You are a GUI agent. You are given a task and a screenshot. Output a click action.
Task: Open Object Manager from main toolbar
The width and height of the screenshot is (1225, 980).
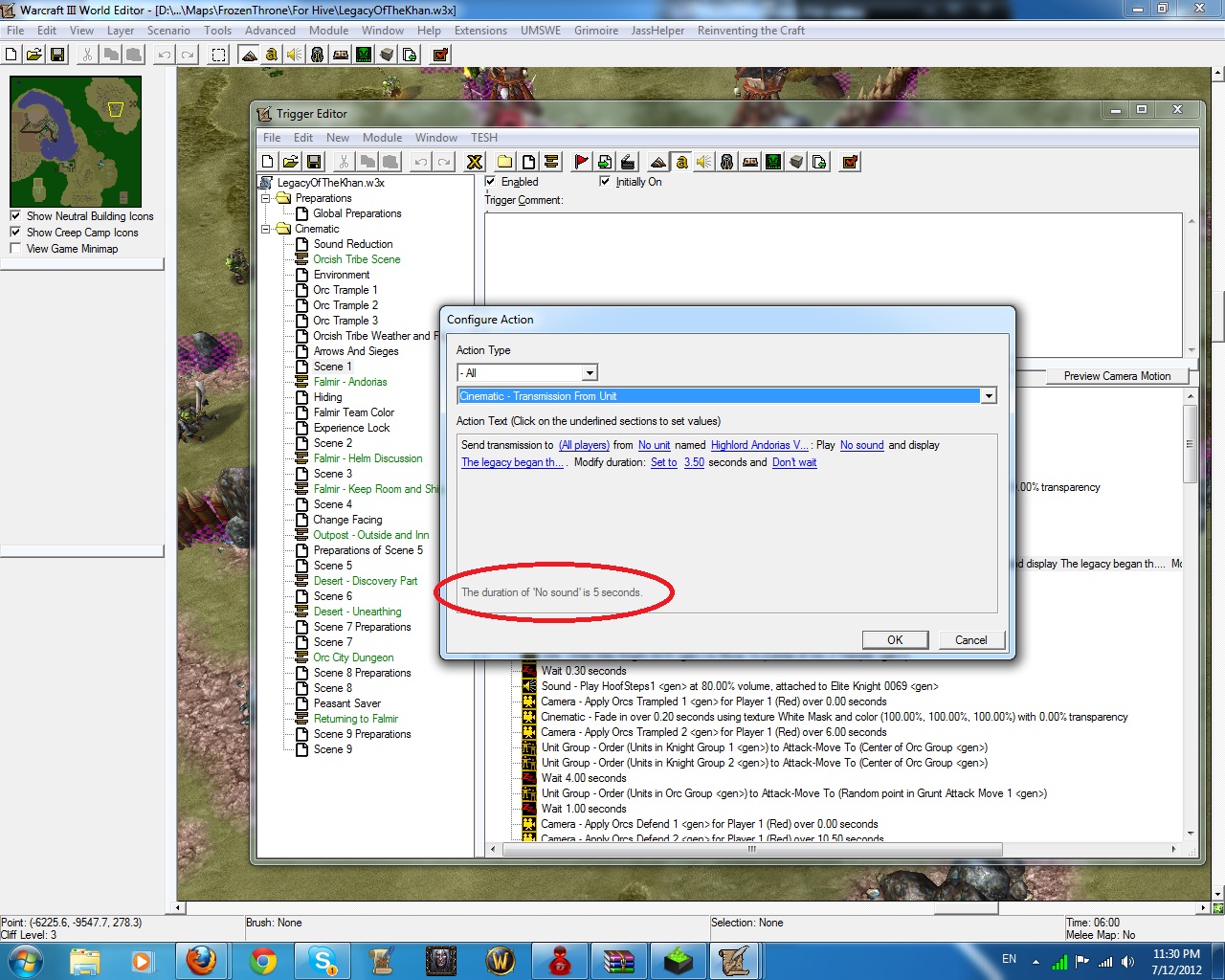click(387, 55)
